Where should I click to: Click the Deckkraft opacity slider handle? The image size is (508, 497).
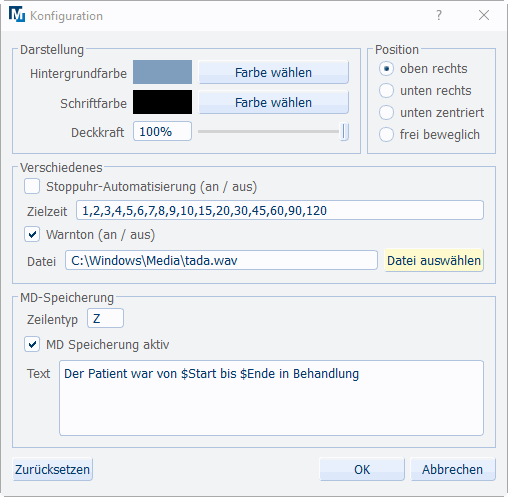(344, 131)
